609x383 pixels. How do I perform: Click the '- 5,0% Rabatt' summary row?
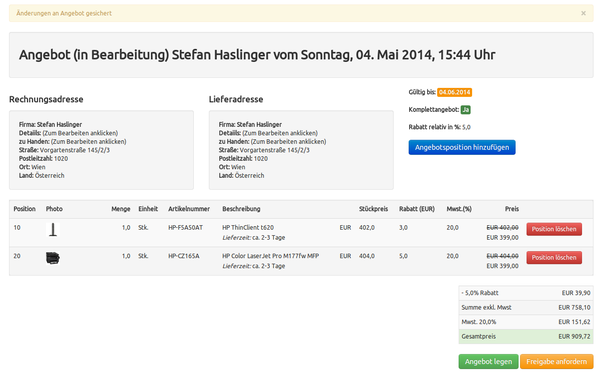526,293
